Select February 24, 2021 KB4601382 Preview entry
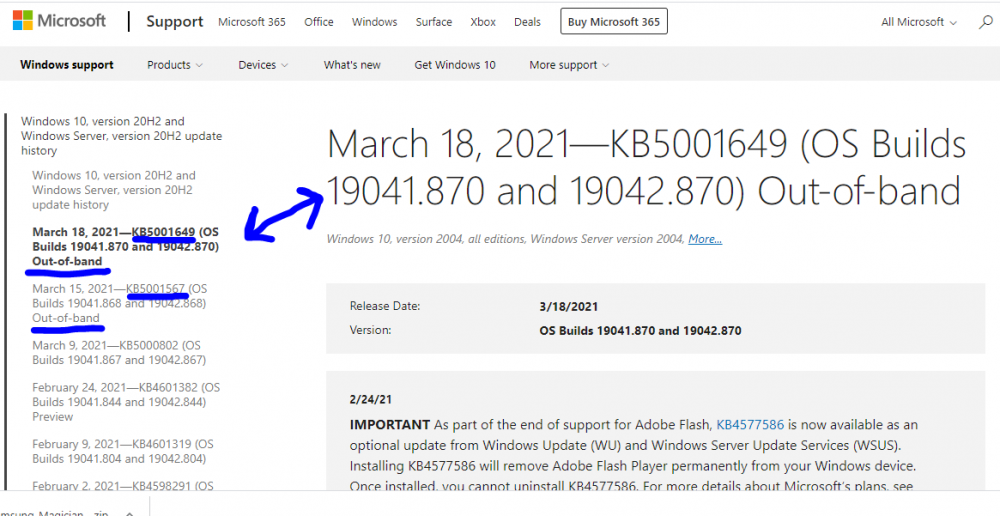1000x516 pixels. (x=126, y=402)
